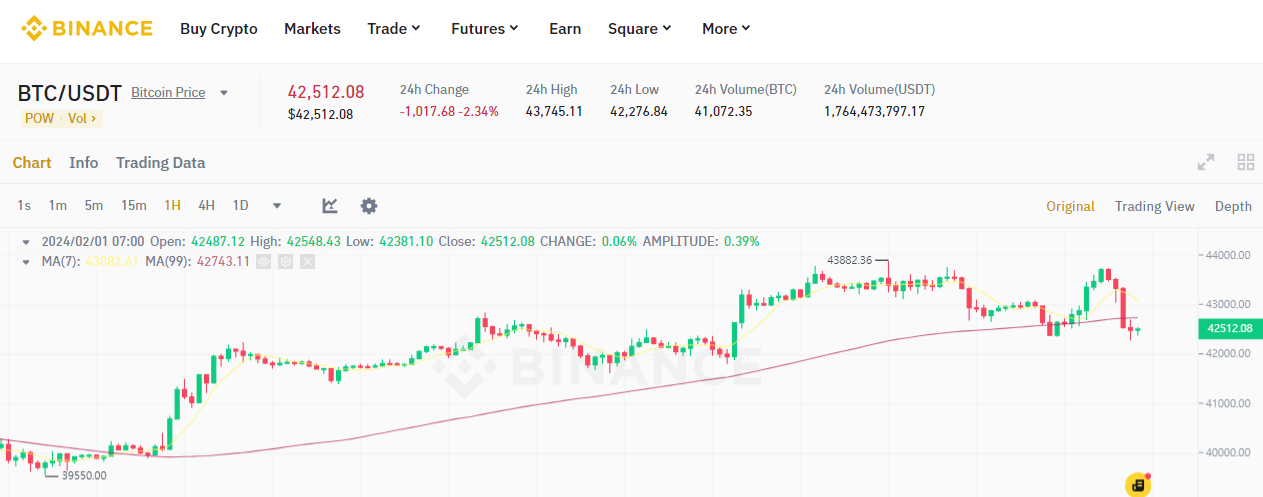This screenshot has height=497, width=1263.
Task: Click the yellow floating feedback icon
Action: [x=1138, y=486]
